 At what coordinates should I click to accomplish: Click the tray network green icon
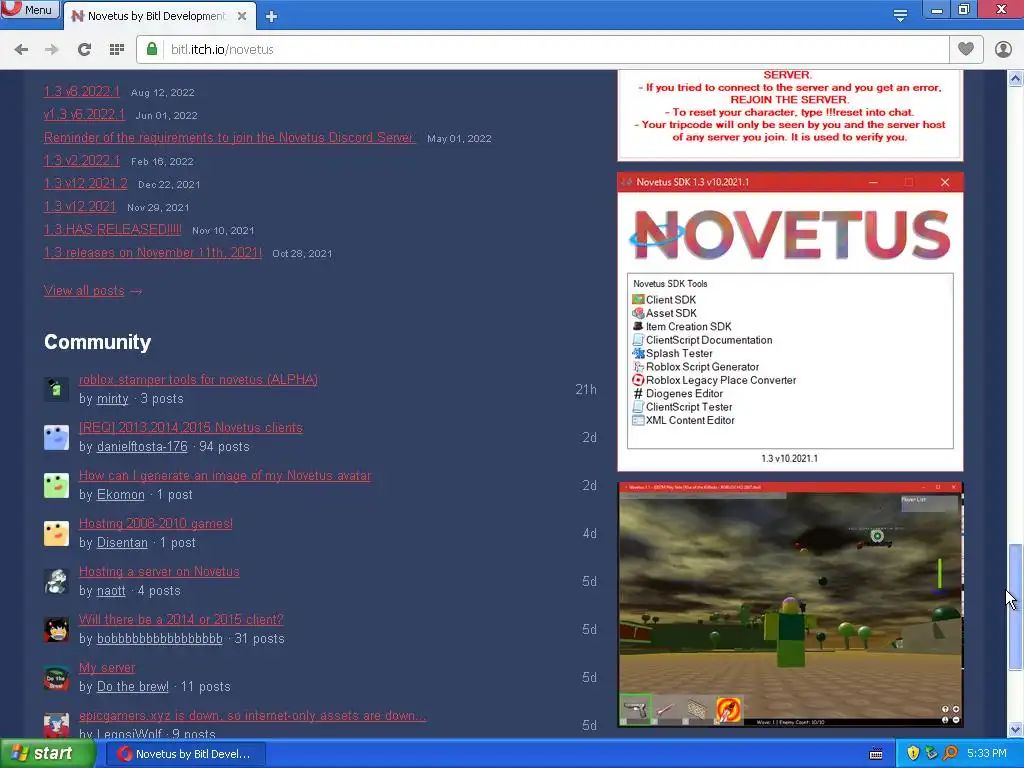point(931,754)
